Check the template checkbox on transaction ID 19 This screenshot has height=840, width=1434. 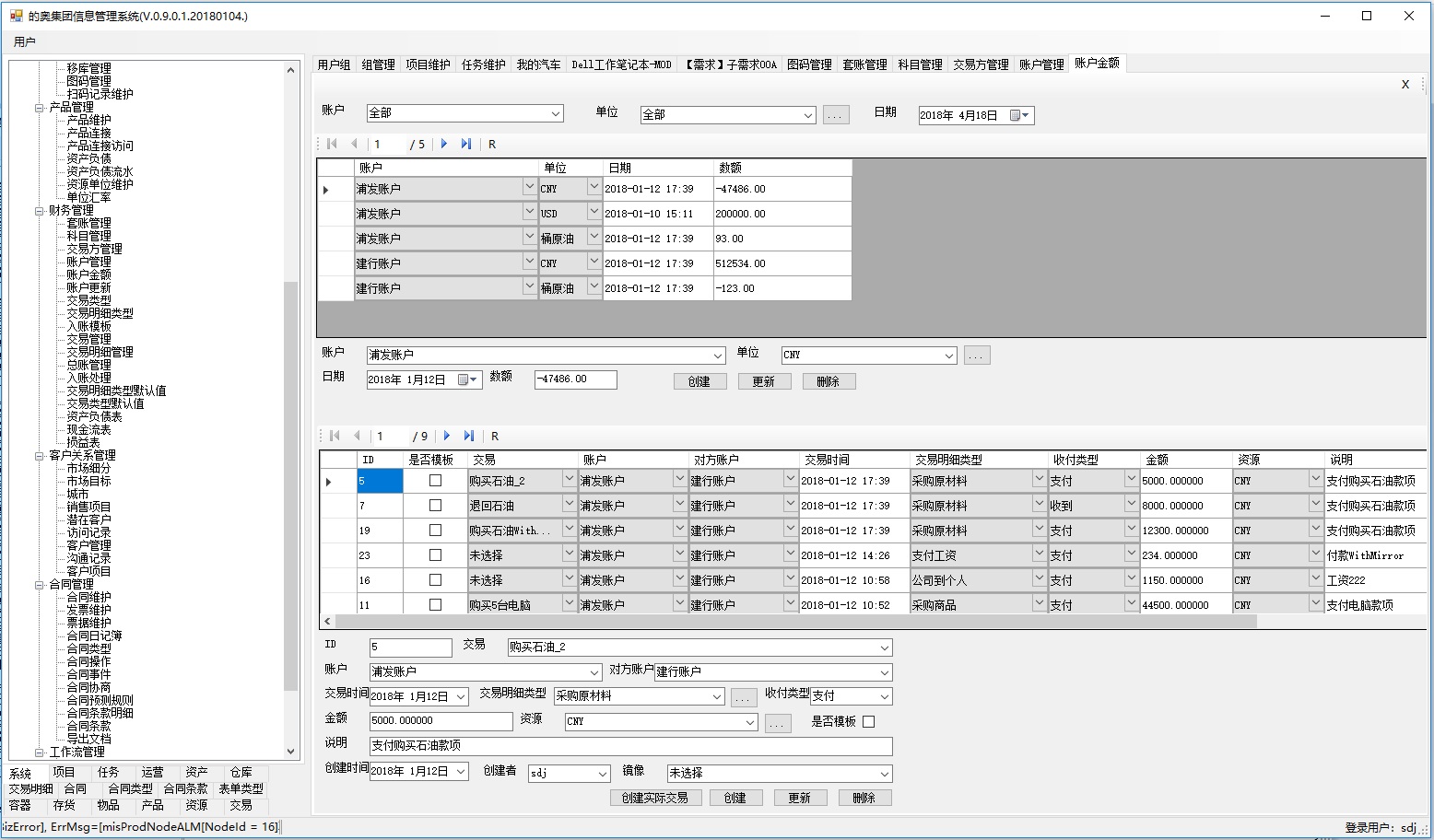(x=434, y=530)
